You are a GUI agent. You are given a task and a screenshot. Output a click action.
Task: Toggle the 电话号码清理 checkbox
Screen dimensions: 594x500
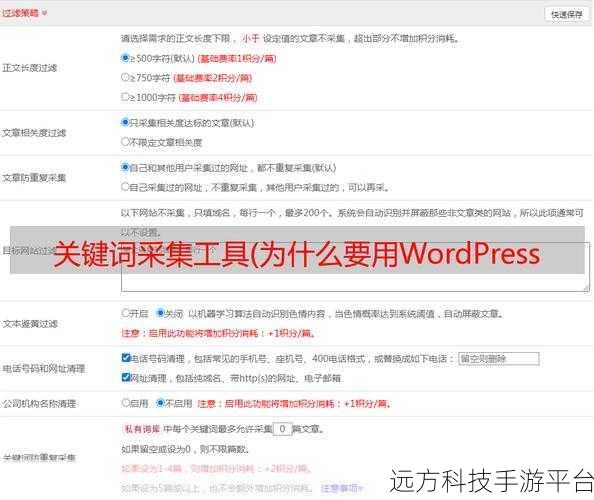pos(126,358)
